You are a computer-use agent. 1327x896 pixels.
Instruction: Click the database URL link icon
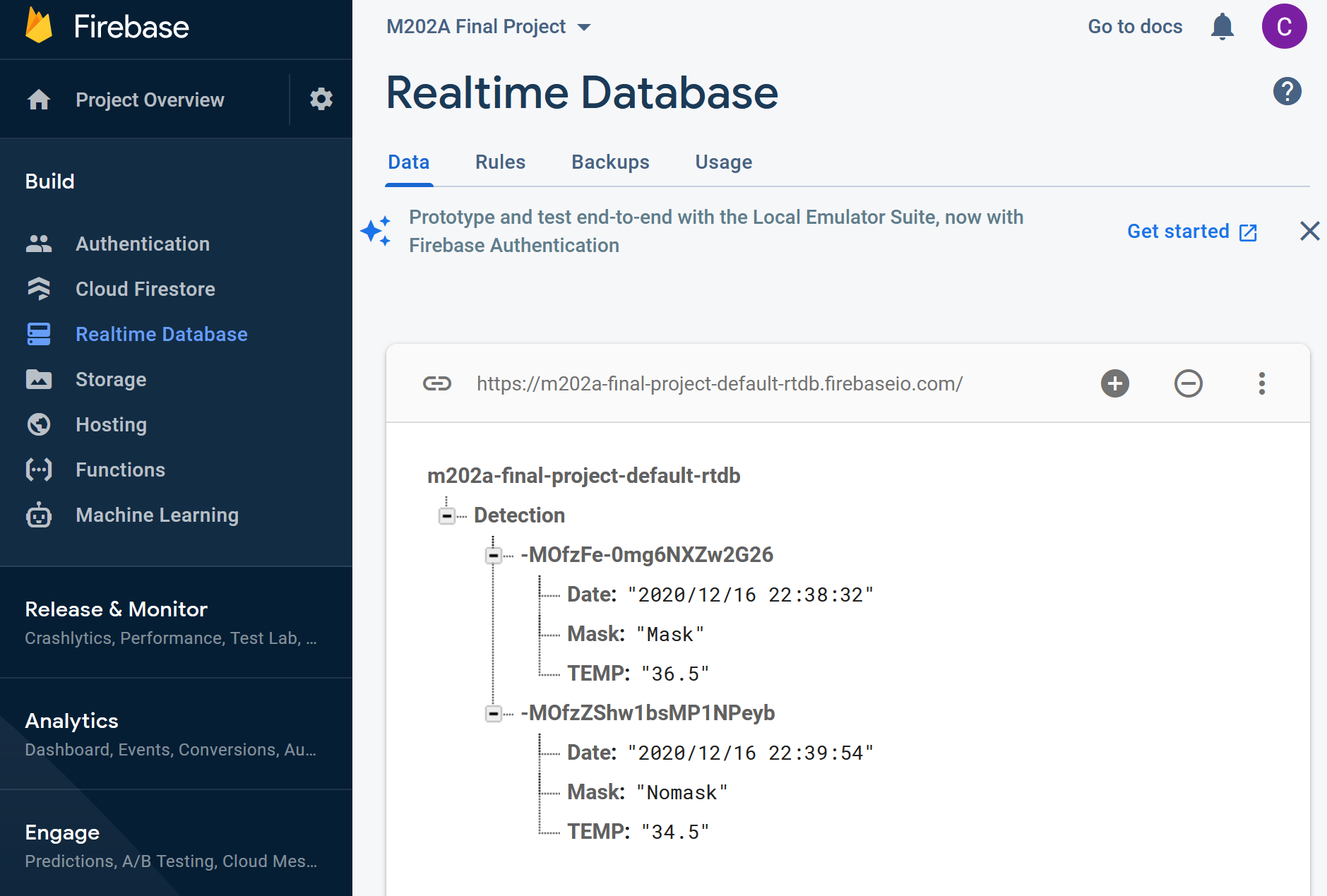(437, 383)
